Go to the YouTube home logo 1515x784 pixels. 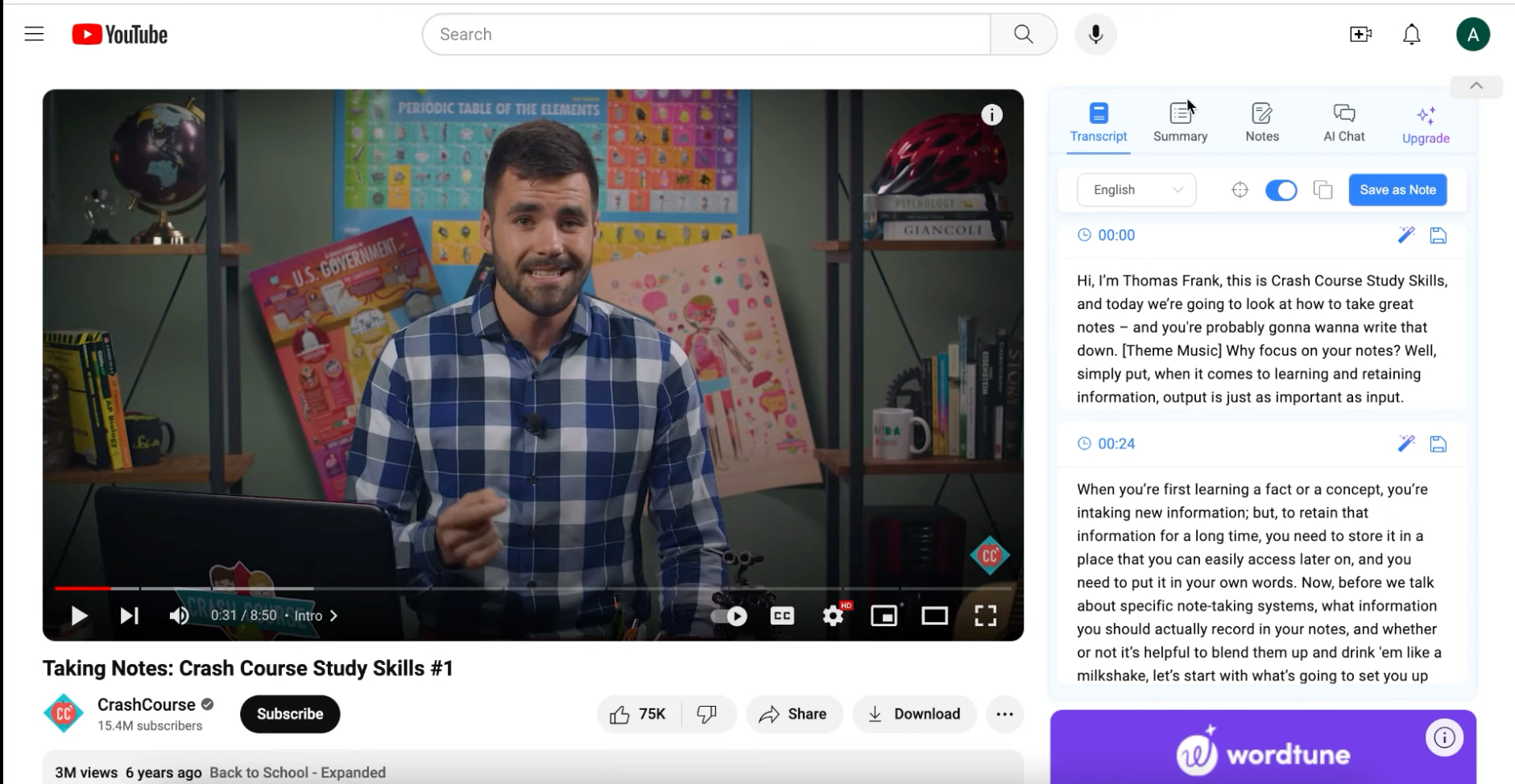(120, 35)
